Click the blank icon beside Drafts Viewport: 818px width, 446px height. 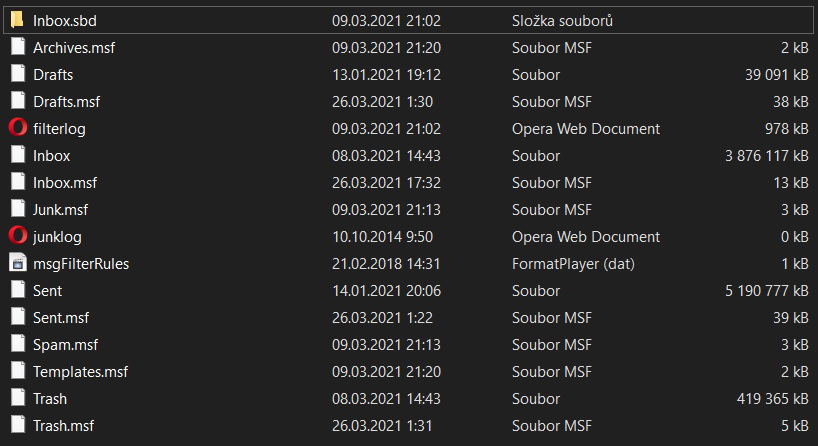(x=17, y=74)
